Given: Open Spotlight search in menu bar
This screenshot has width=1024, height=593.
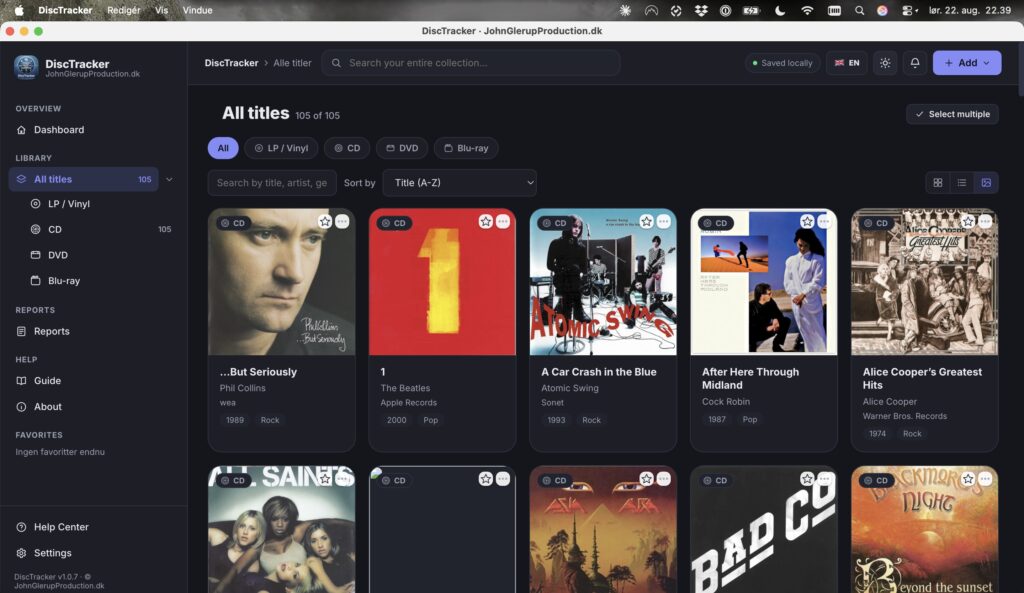Looking at the screenshot, I should click(859, 10).
